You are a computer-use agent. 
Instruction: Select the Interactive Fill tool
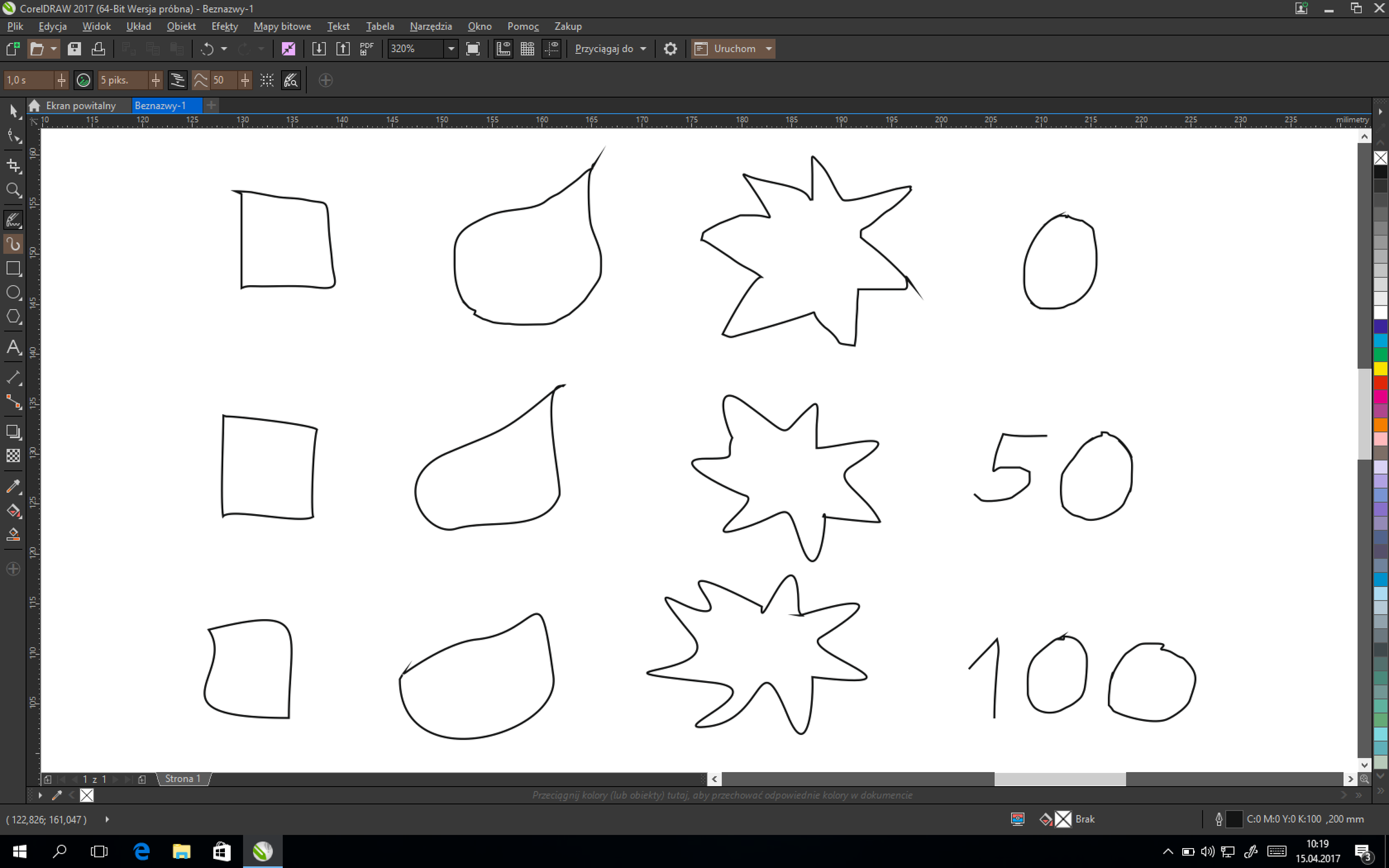(13, 511)
